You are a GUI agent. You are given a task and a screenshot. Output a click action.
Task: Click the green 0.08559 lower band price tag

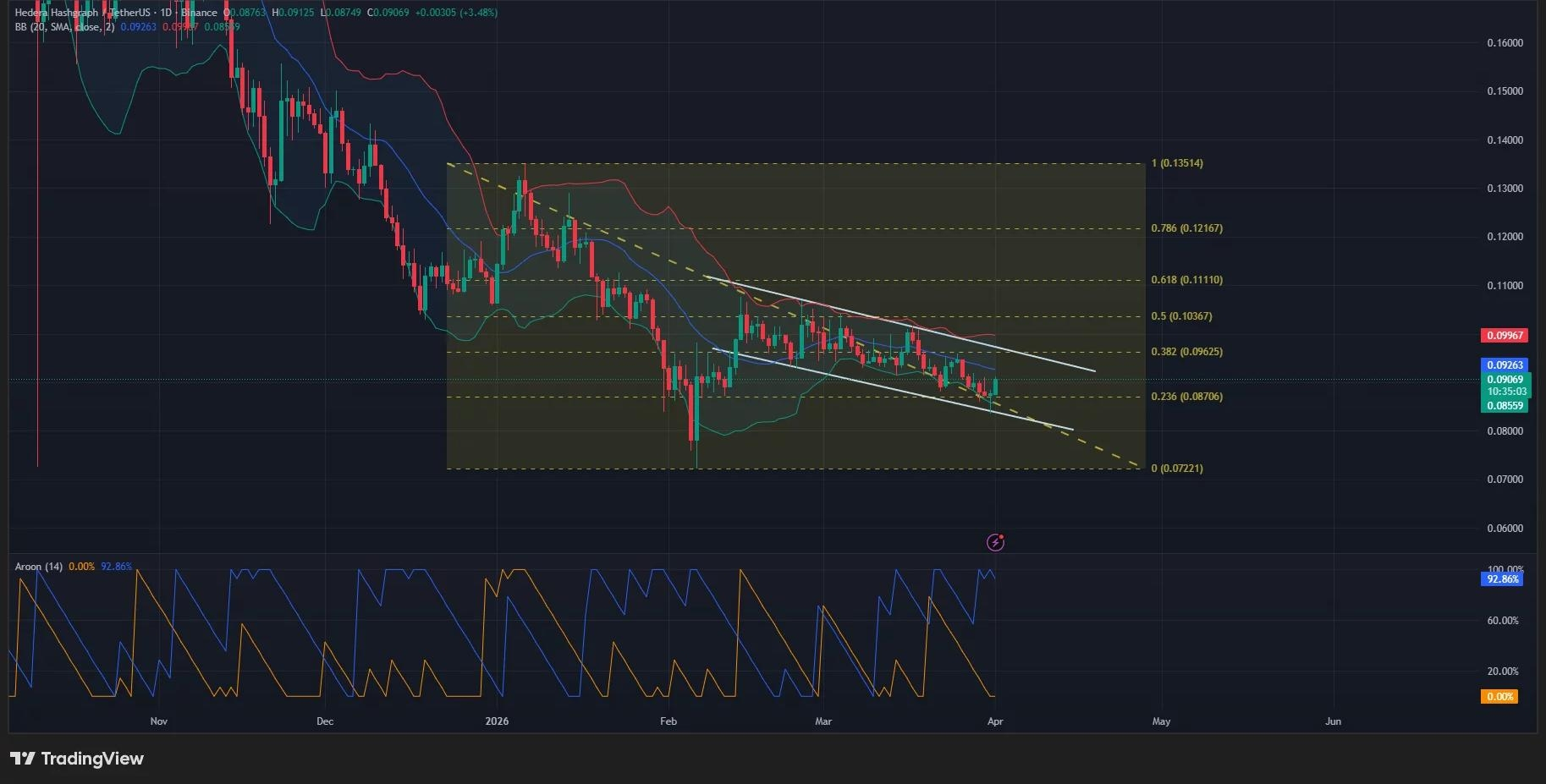[x=1505, y=406]
